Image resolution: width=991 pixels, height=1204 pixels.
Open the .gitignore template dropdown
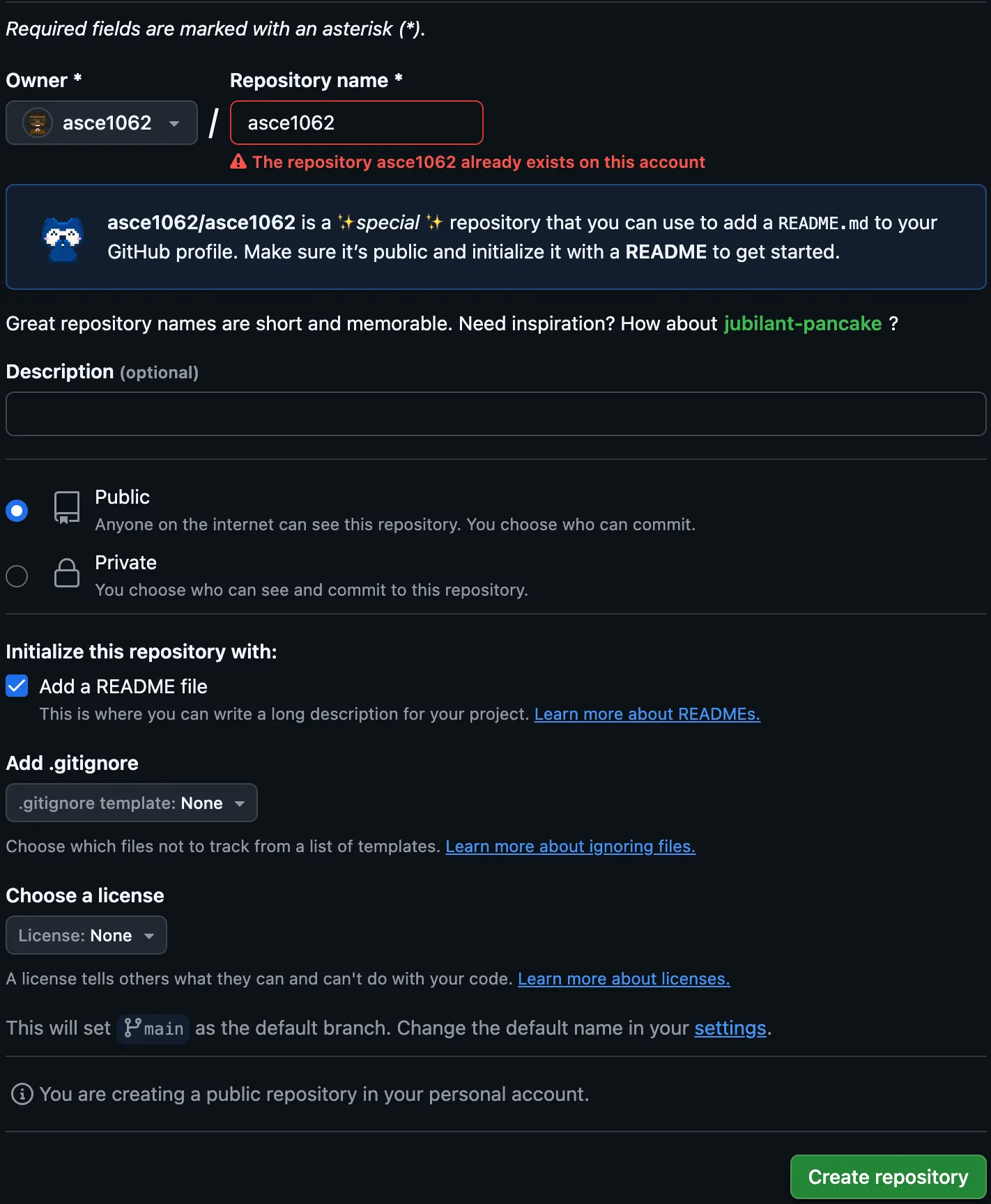132,803
